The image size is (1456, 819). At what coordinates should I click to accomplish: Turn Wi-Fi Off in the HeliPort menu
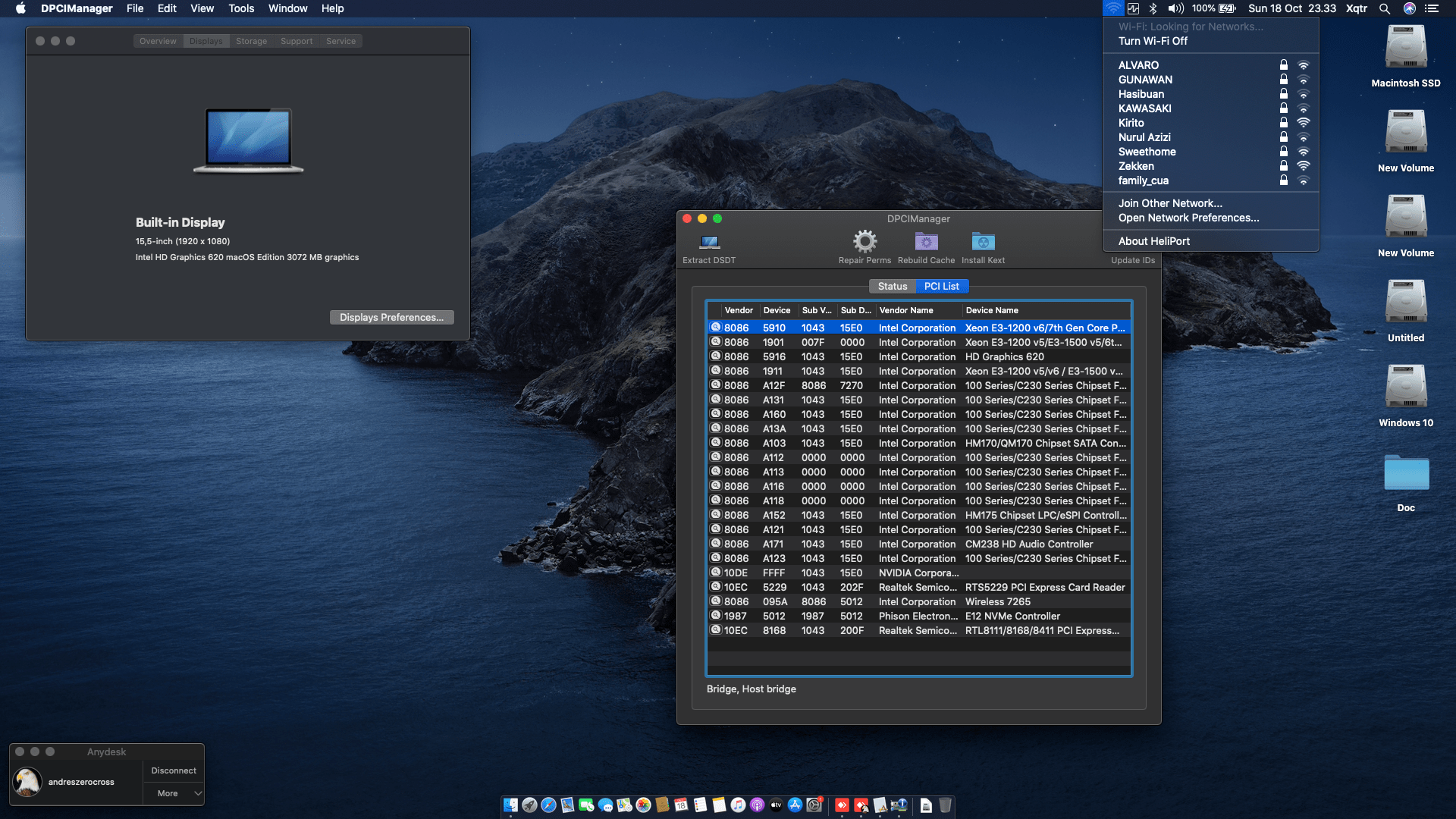coord(1155,41)
